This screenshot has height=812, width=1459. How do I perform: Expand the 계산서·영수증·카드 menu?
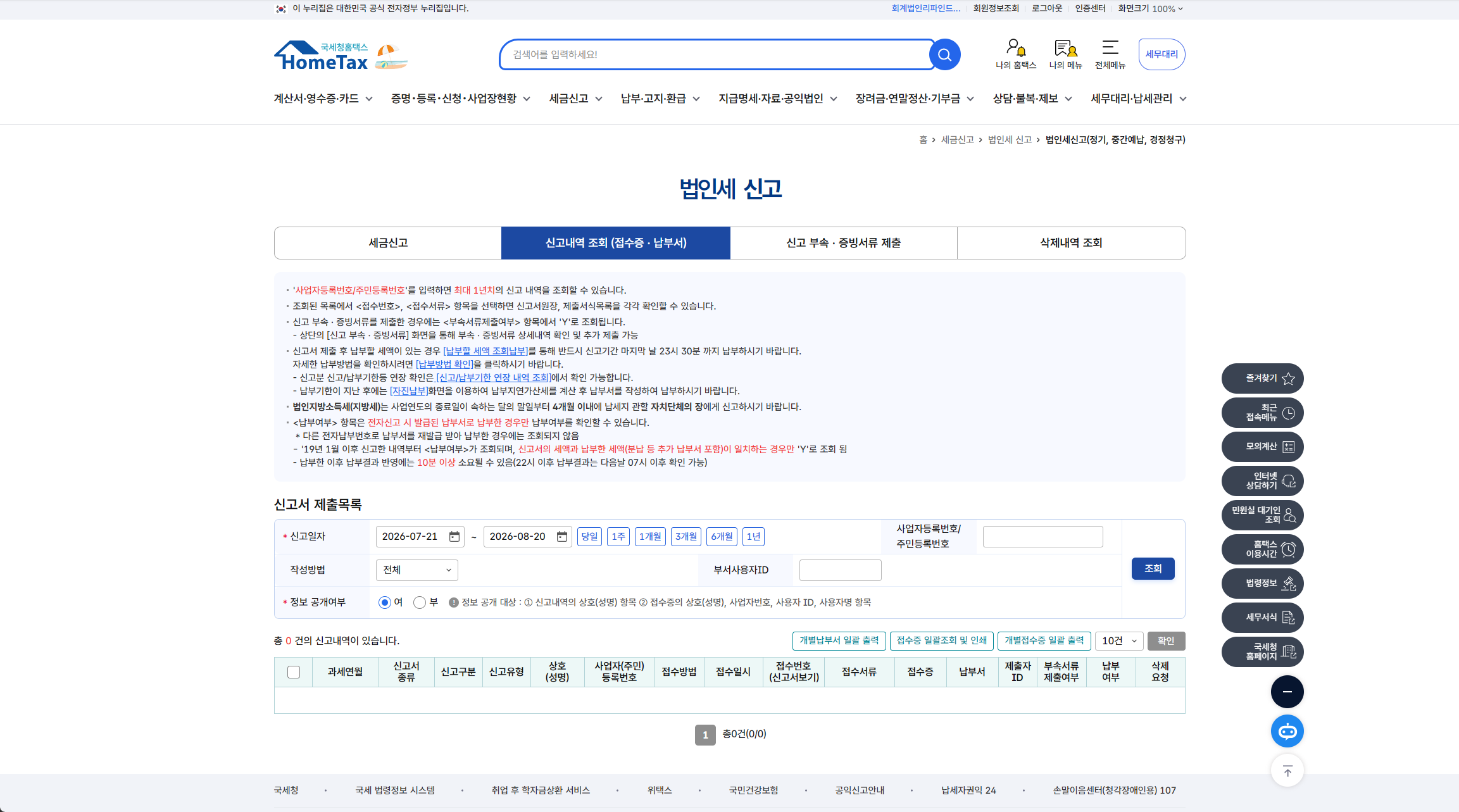[x=323, y=99]
